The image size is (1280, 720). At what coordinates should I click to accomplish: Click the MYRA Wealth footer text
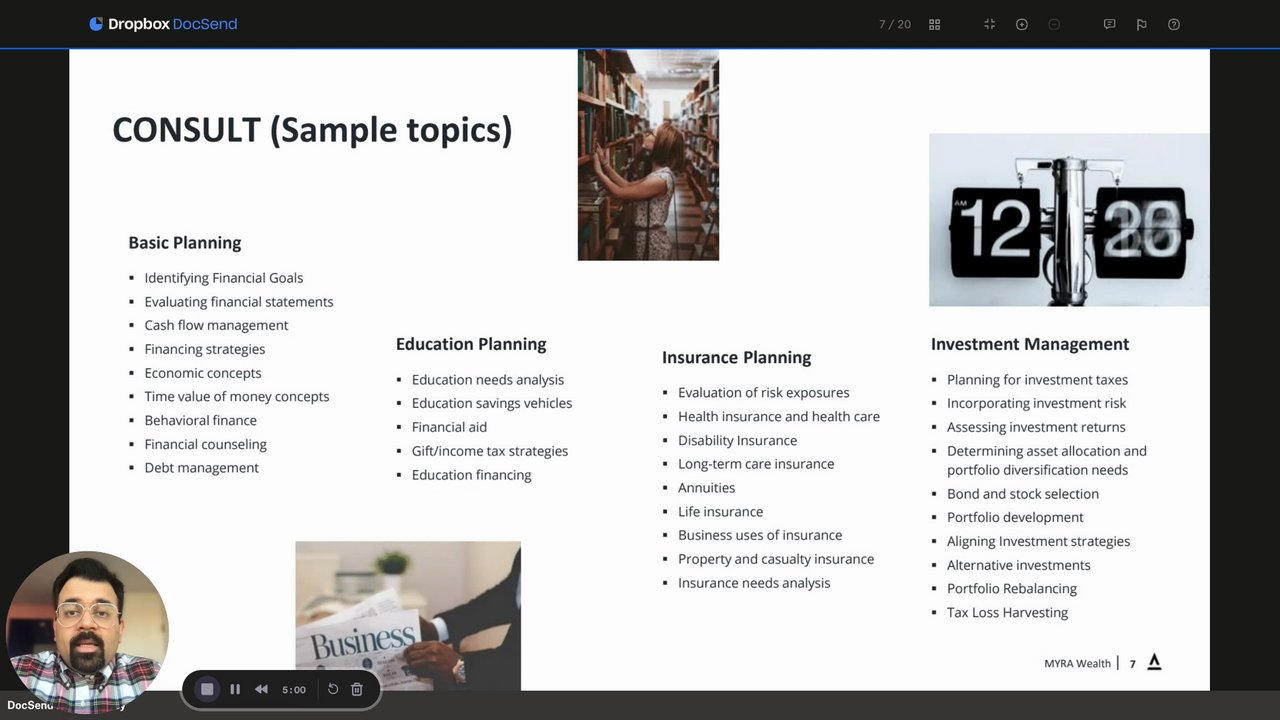1078,663
